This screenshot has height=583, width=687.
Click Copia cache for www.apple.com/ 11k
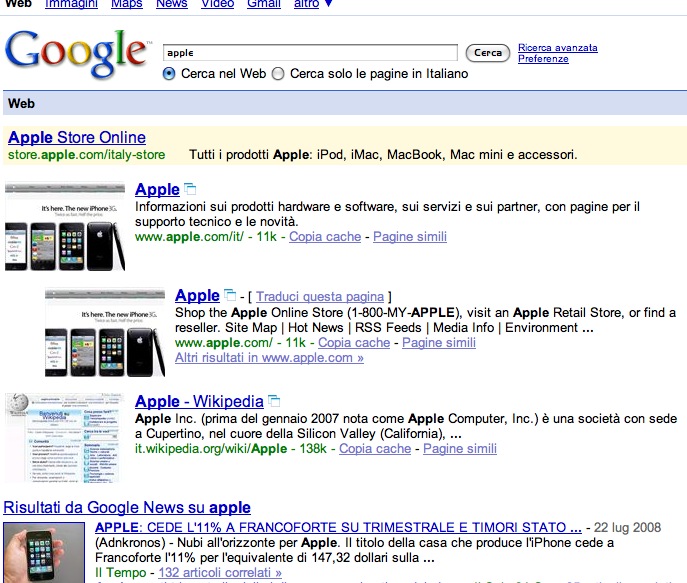(x=354, y=343)
